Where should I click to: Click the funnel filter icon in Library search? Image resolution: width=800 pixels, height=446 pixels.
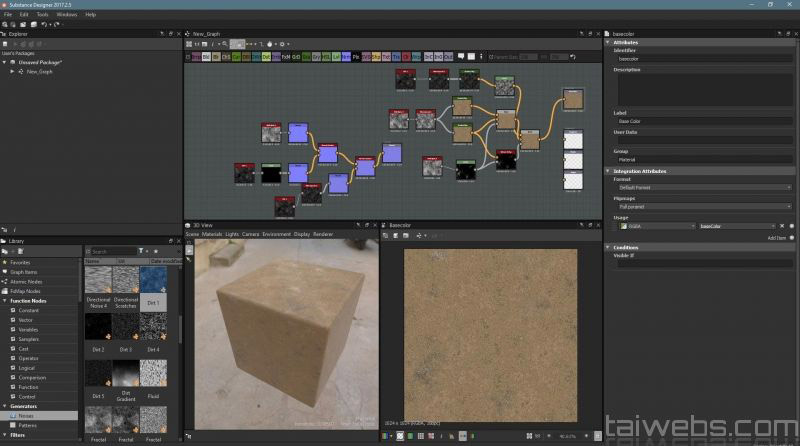coord(141,251)
